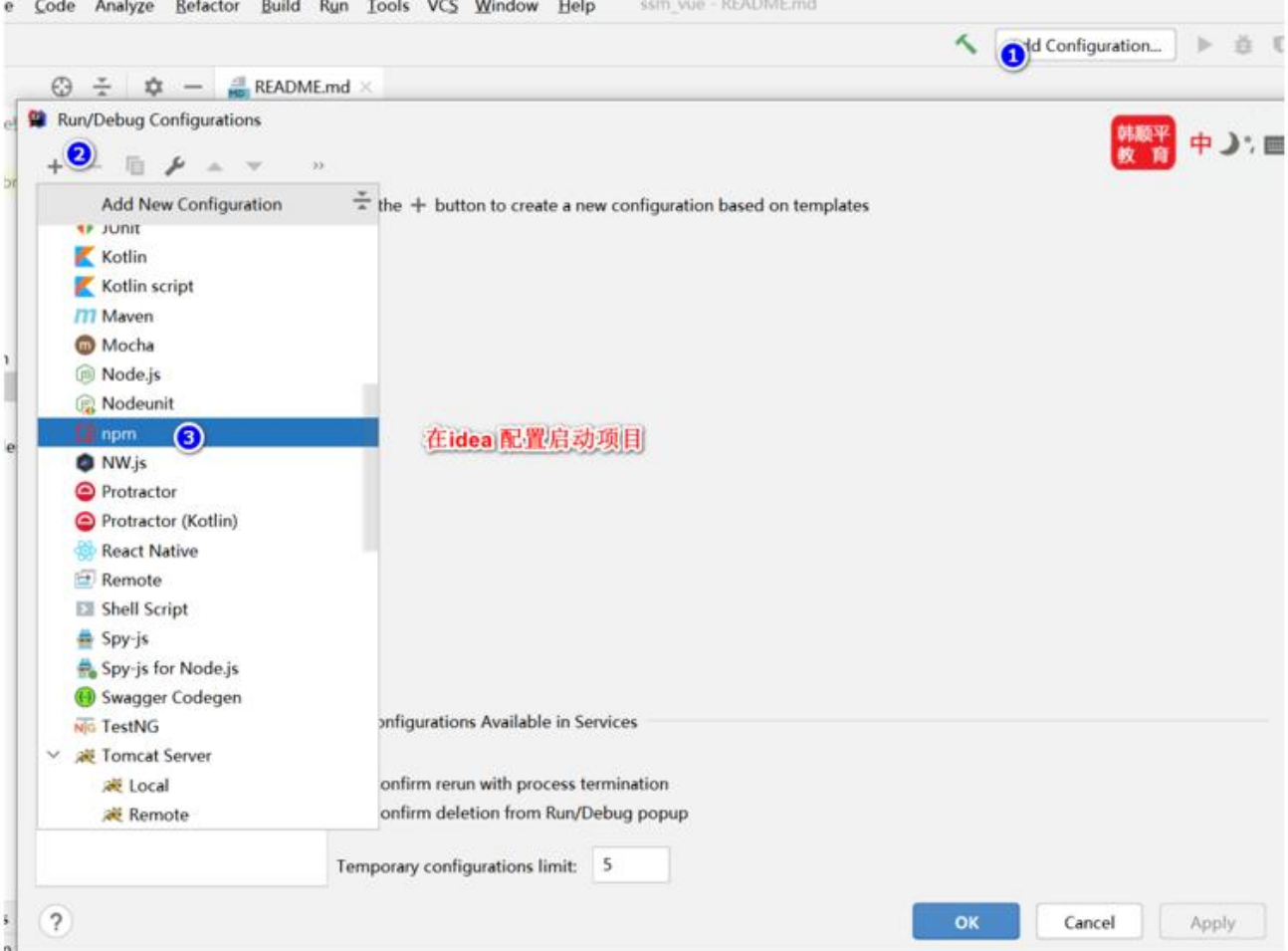1288x951 pixels.
Task: Select the highlighted npm configuration type
Action: [207, 433]
